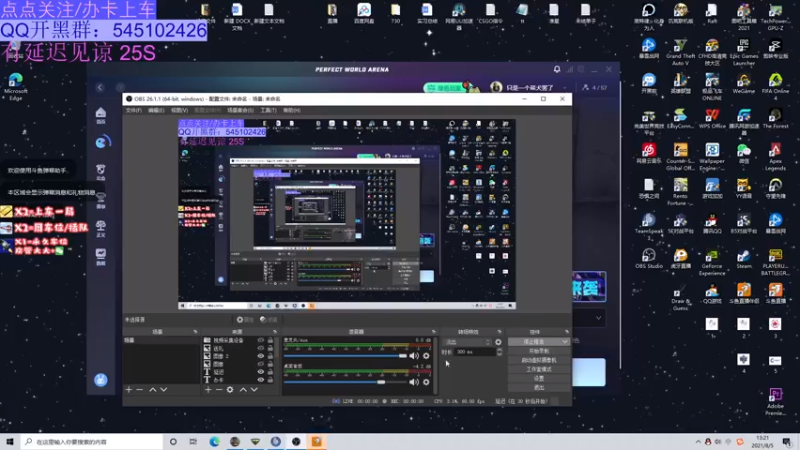Click home icon in Perfect World Arena sidebar
Screen dimensions: 800x450
coord(101,115)
